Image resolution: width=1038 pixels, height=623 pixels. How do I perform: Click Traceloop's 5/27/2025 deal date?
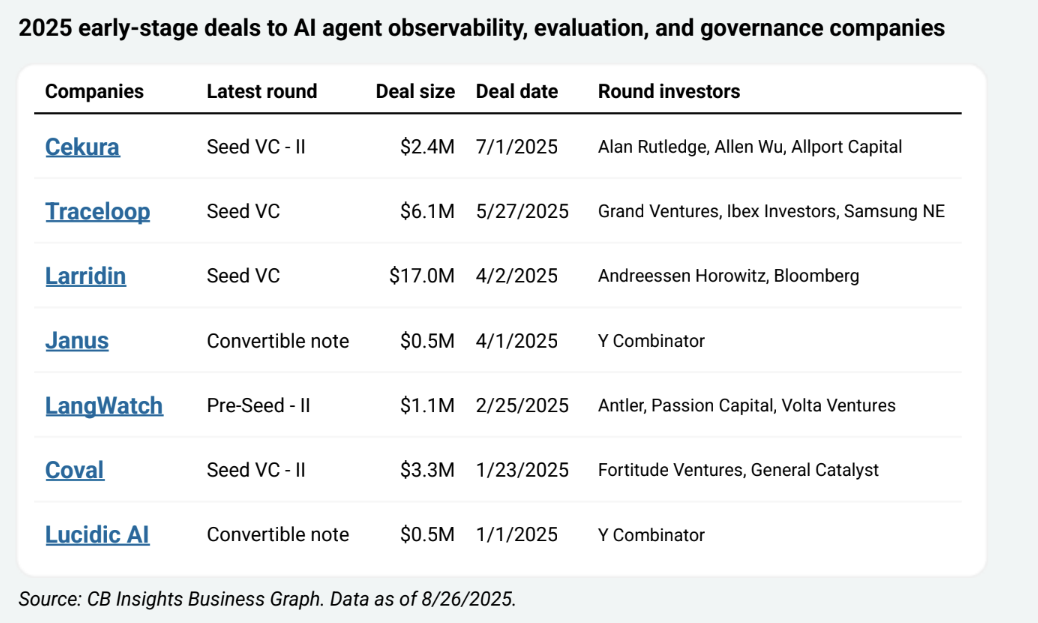click(x=522, y=211)
